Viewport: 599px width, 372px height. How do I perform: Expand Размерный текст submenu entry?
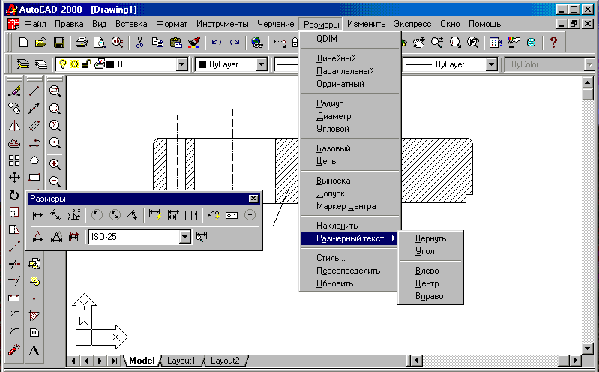click(350, 239)
